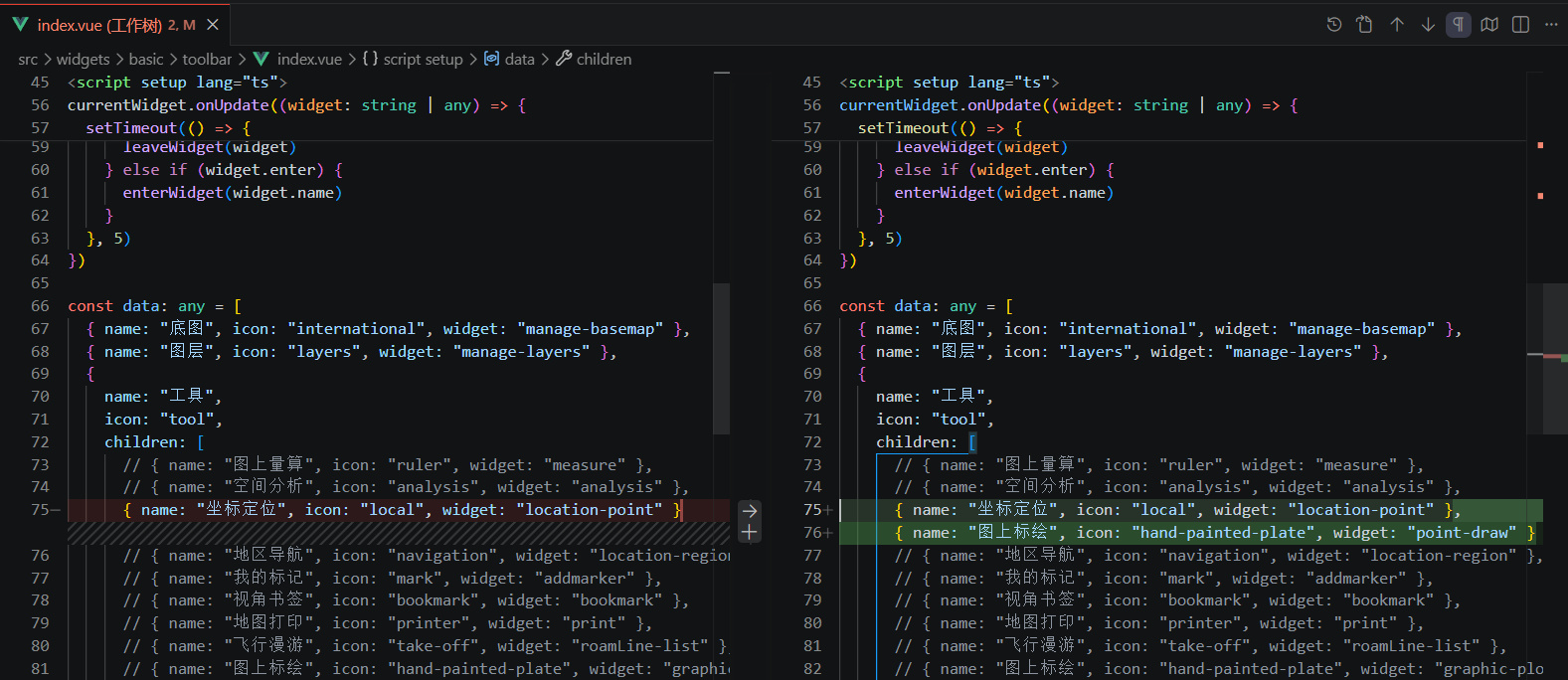This screenshot has width=1568, height=680.
Task: Open 'widgets' in the breadcrumb
Action: point(83,60)
